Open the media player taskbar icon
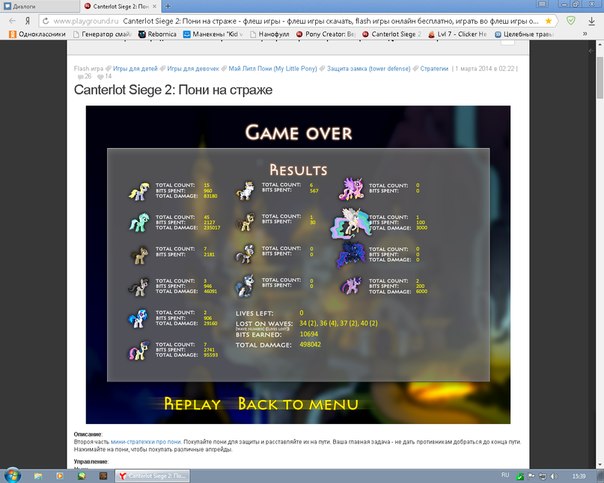Viewport: 604px width, 483px height. pos(60,476)
